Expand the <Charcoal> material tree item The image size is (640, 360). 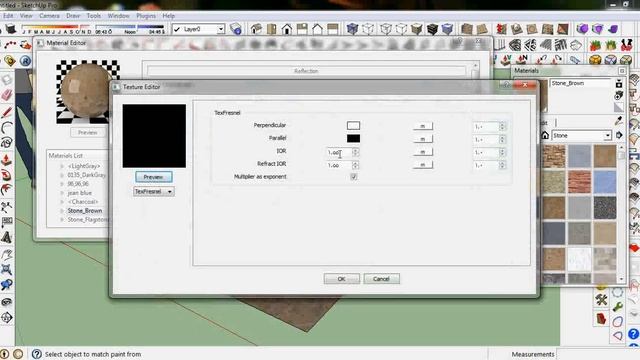click(x=62, y=202)
